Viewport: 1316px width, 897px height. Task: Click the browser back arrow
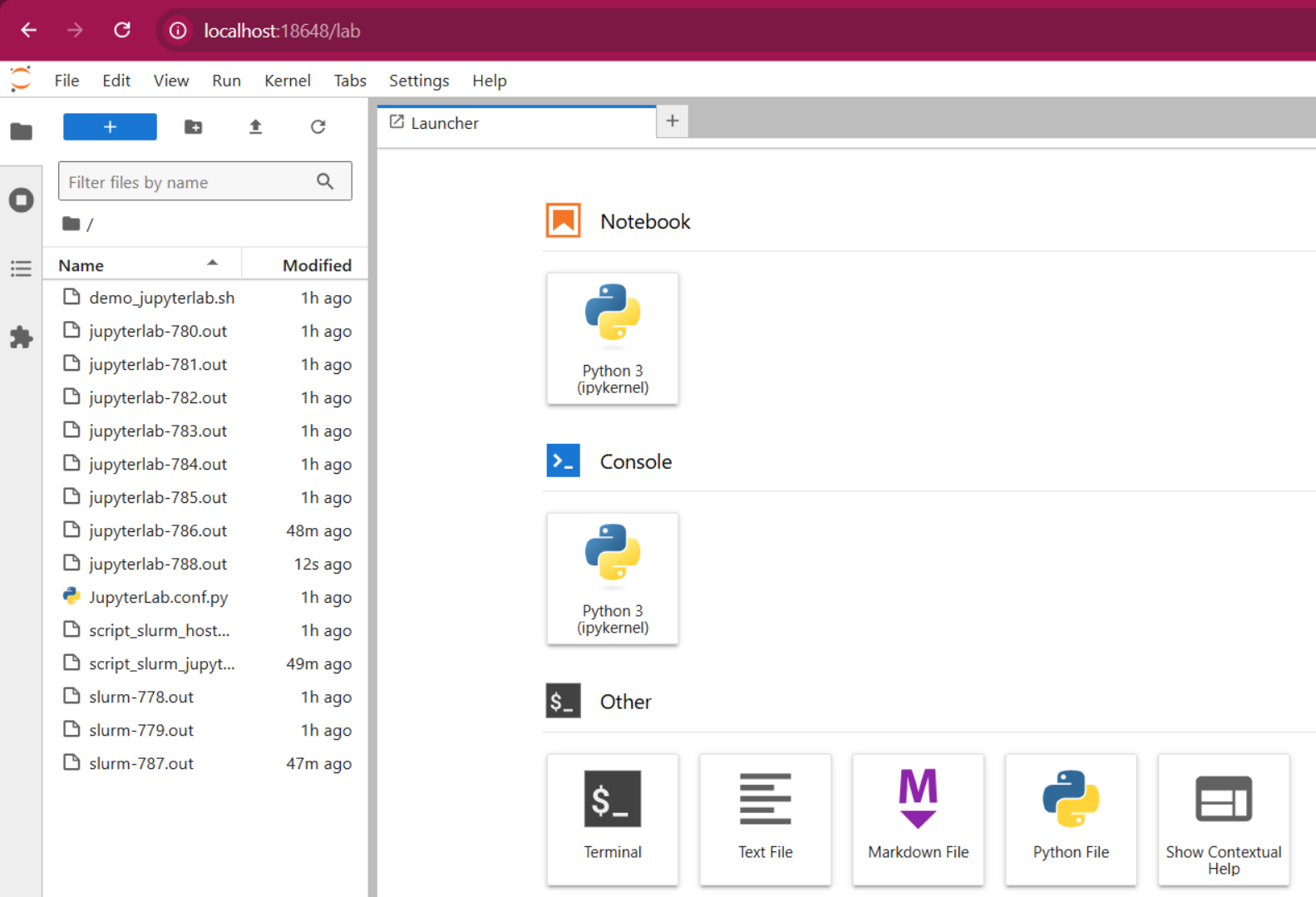[x=29, y=31]
